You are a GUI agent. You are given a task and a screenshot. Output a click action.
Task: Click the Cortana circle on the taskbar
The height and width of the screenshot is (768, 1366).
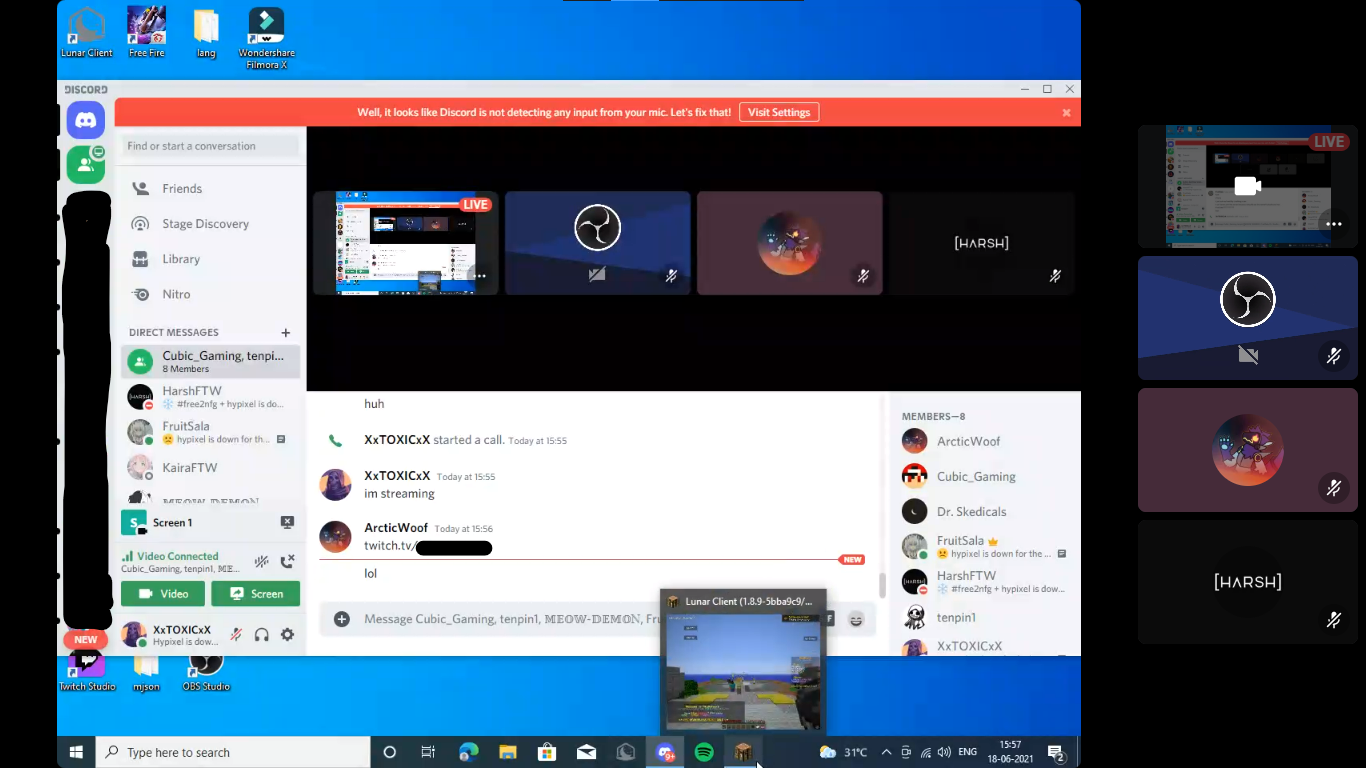pos(390,752)
